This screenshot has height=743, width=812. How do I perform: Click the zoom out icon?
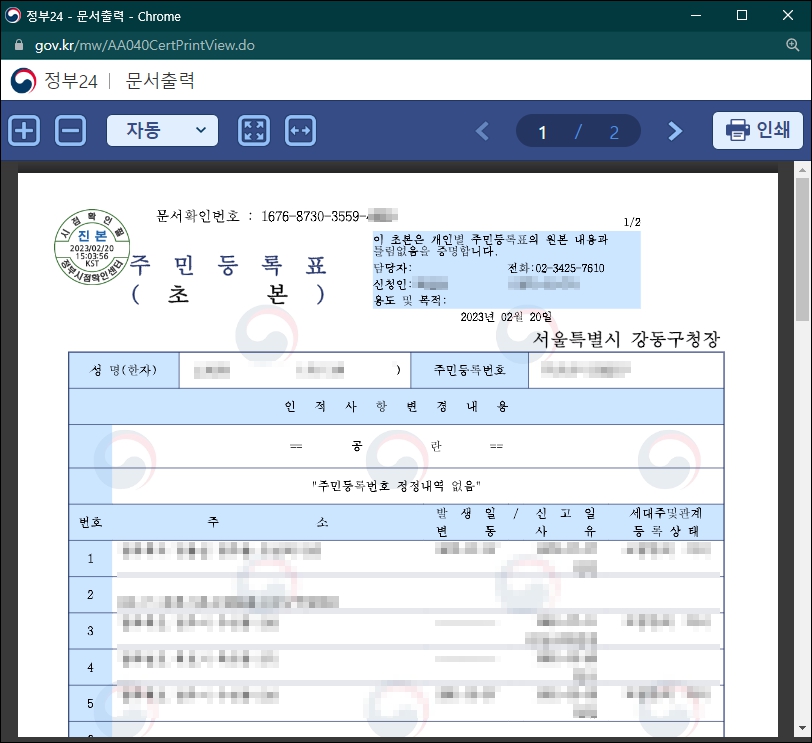coord(70,130)
